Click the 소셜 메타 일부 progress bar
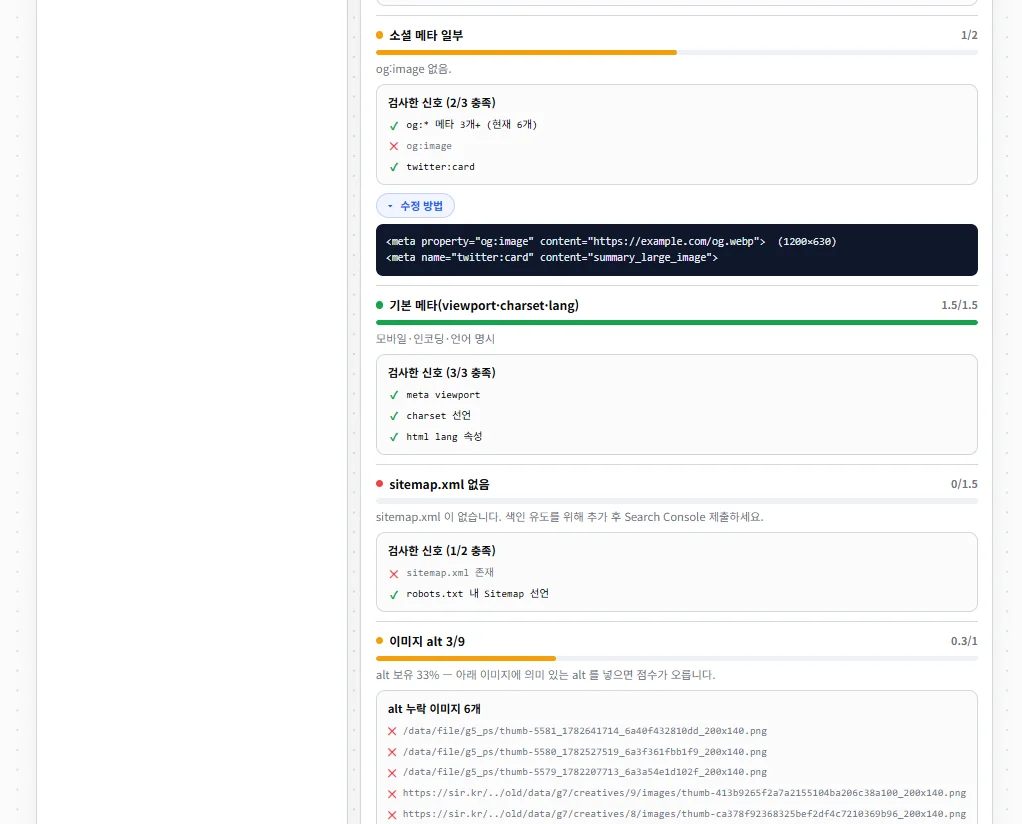This screenshot has width=1022, height=824. [677, 52]
